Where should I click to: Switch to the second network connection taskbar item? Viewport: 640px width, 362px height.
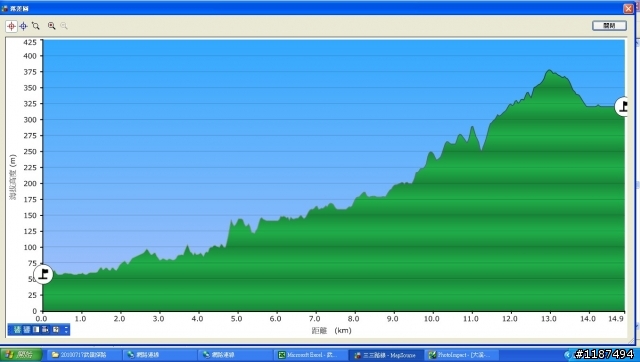click(234, 355)
